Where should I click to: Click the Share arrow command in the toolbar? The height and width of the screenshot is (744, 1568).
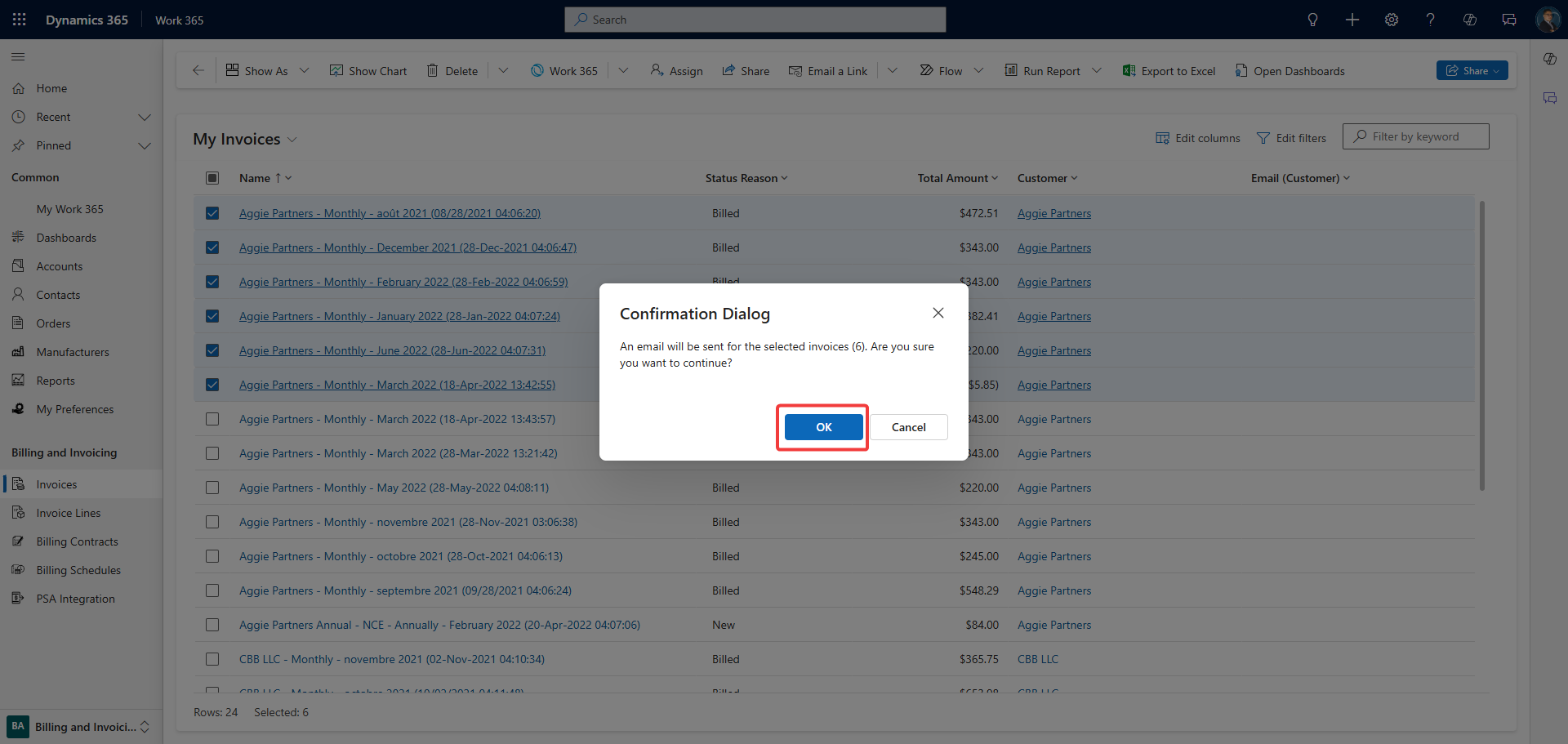(746, 71)
